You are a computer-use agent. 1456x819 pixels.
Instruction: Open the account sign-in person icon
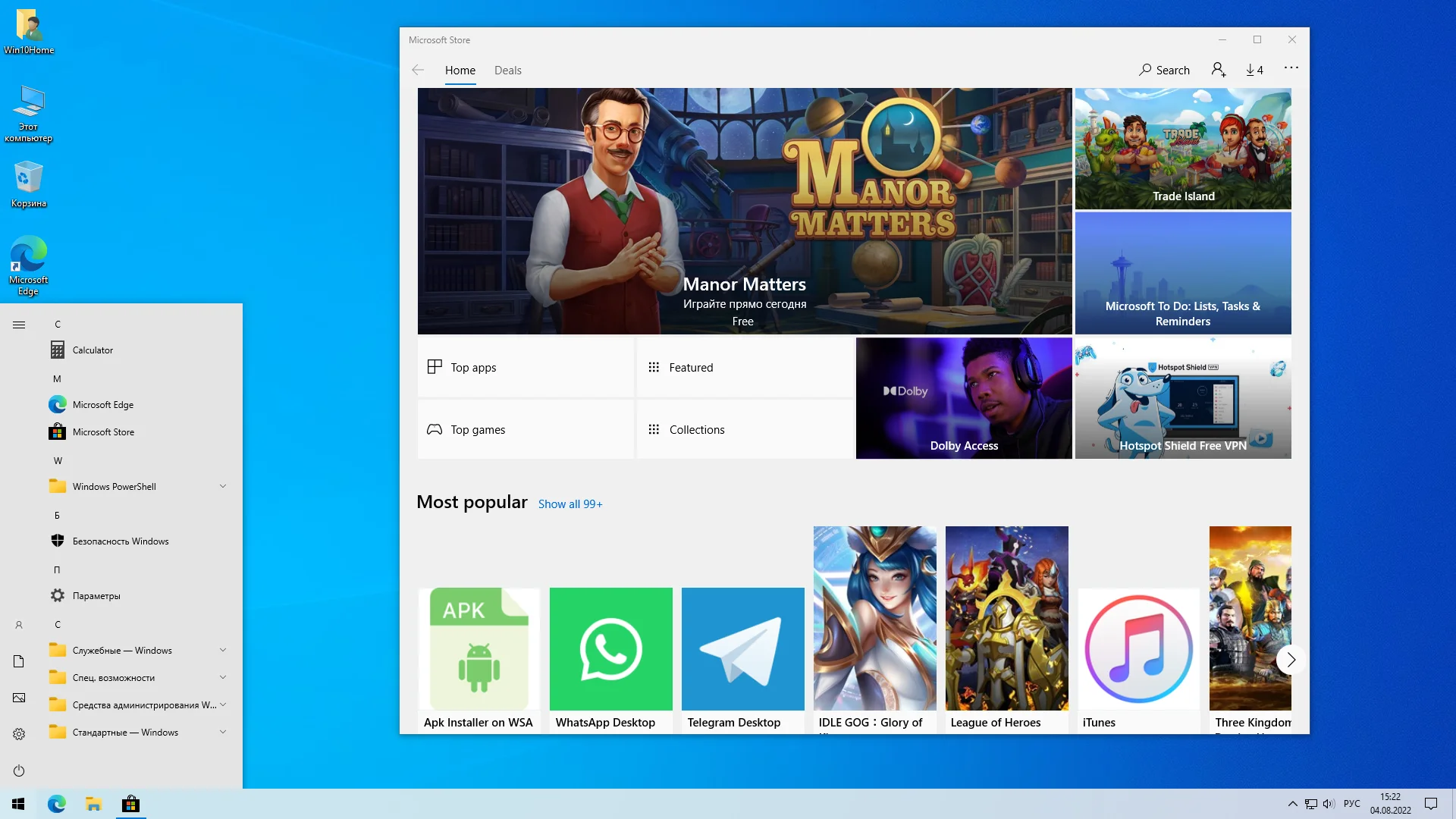coord(1218,70)
